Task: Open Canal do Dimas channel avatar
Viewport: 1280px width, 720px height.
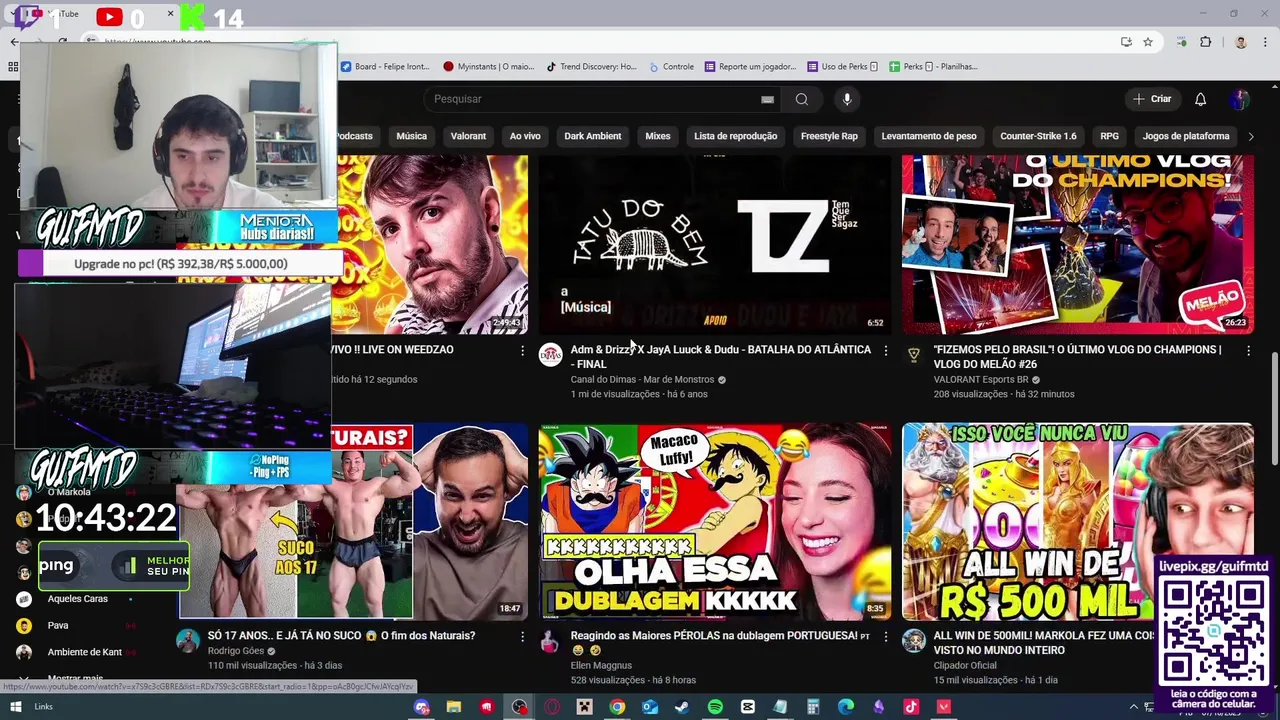Action: pos(551,354)
